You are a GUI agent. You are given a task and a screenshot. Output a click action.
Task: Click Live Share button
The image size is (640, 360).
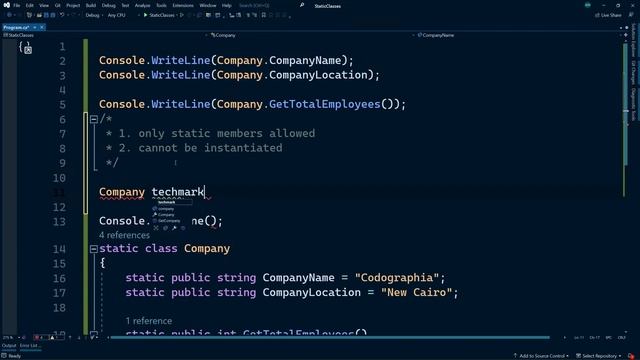pos(608,15)
